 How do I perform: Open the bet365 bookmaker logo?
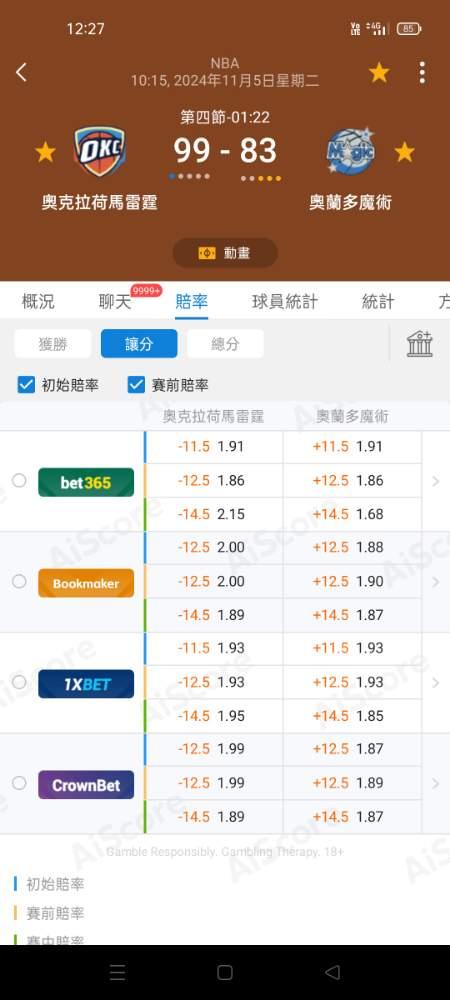[86, 482]
